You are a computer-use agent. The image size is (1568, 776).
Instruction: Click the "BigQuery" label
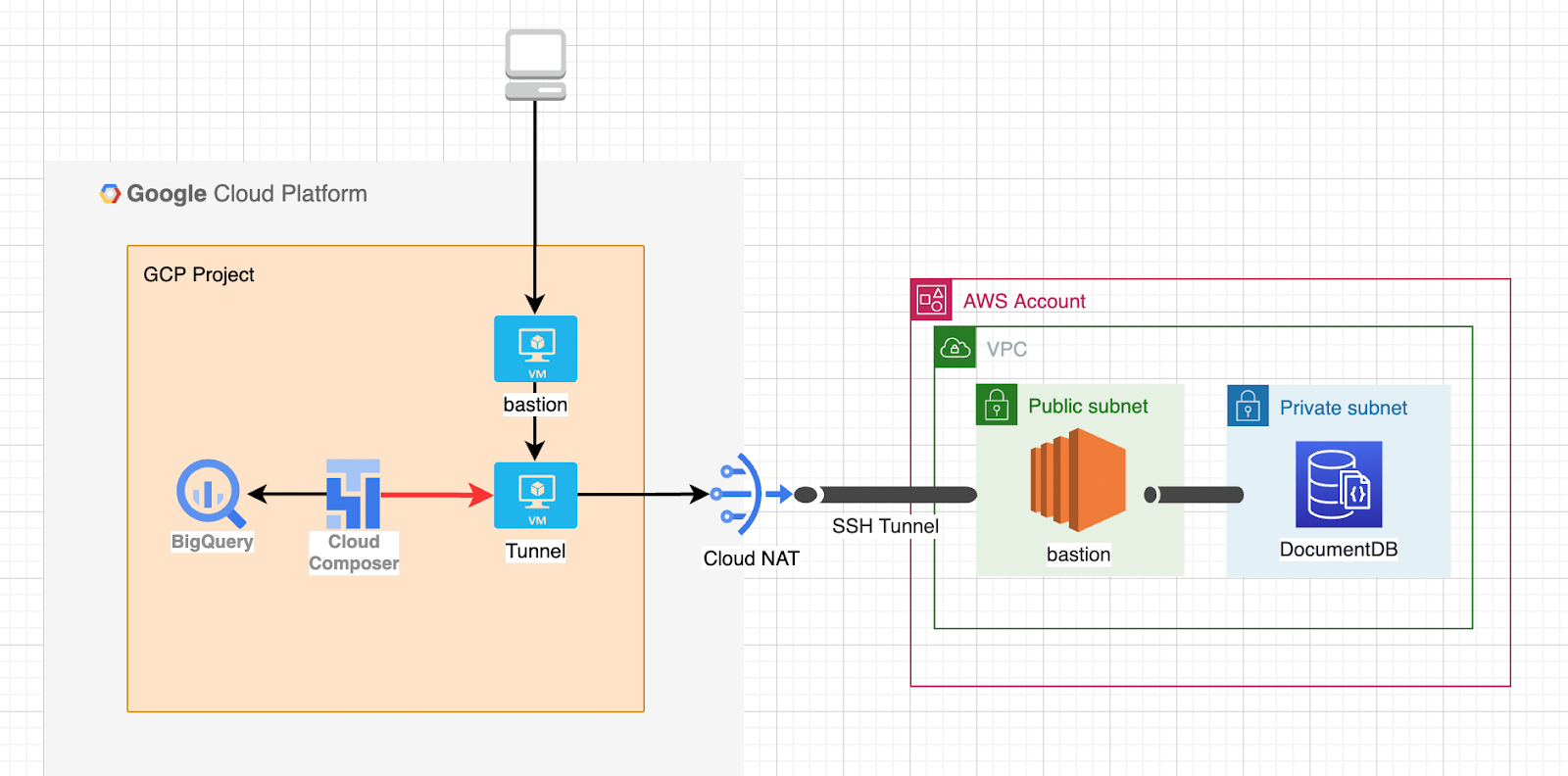(x=212, y=542)
